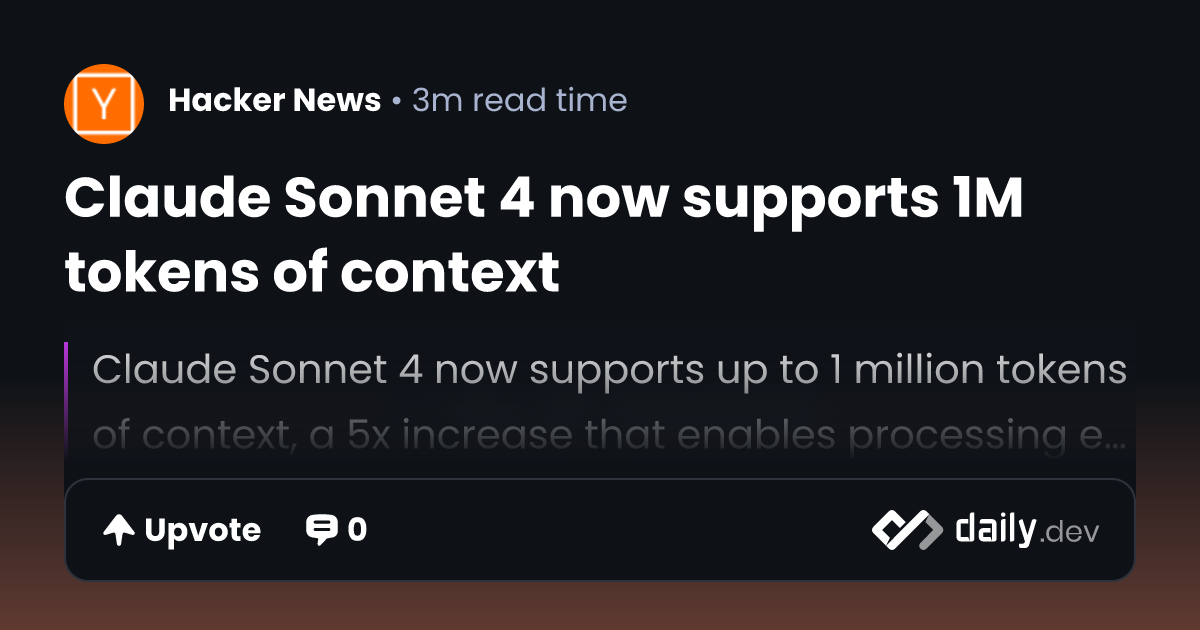
Task: Open the Hacker News source name
Action: (x=275, y=100)
